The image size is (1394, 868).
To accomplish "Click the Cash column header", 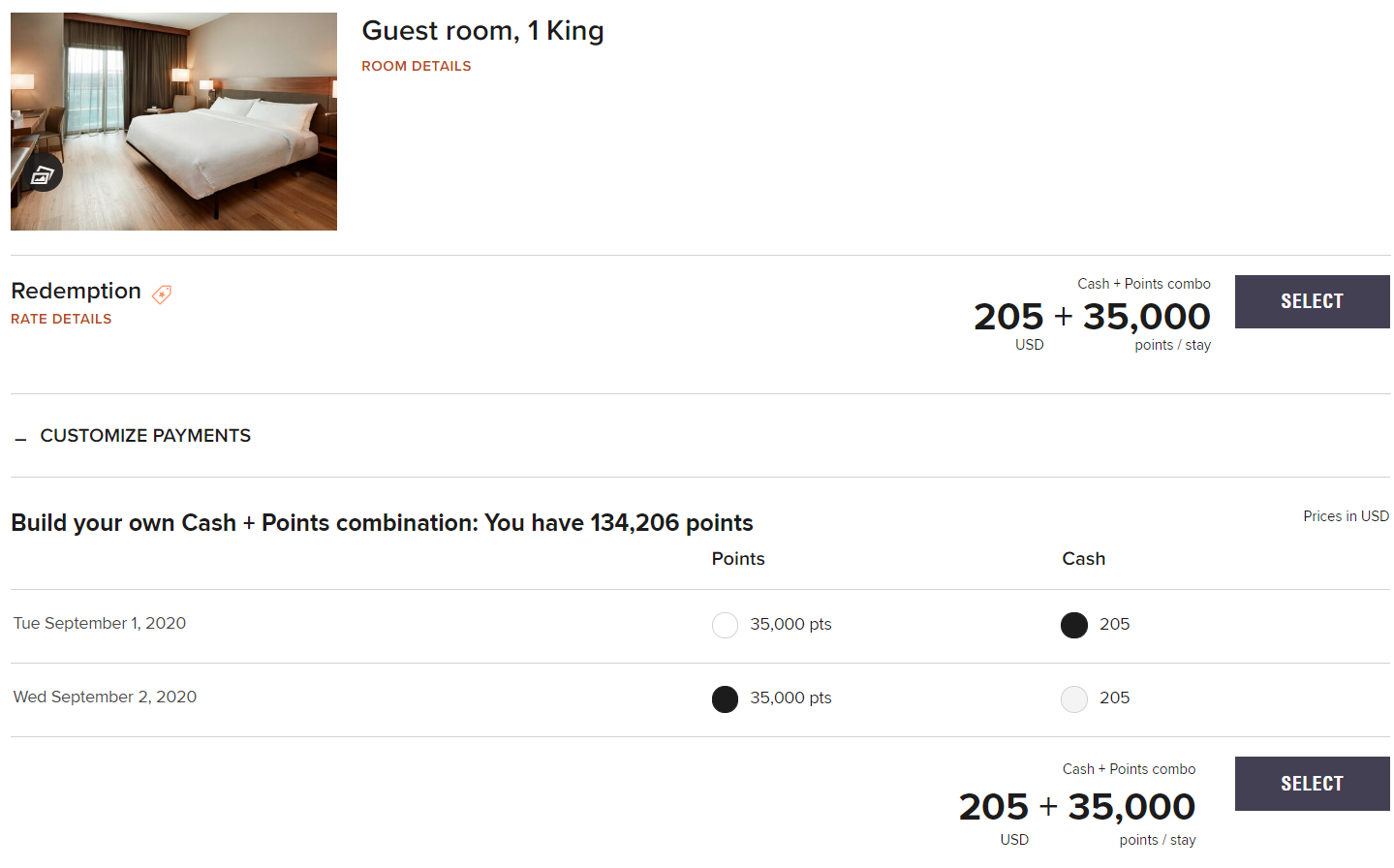I will 1083,559.
